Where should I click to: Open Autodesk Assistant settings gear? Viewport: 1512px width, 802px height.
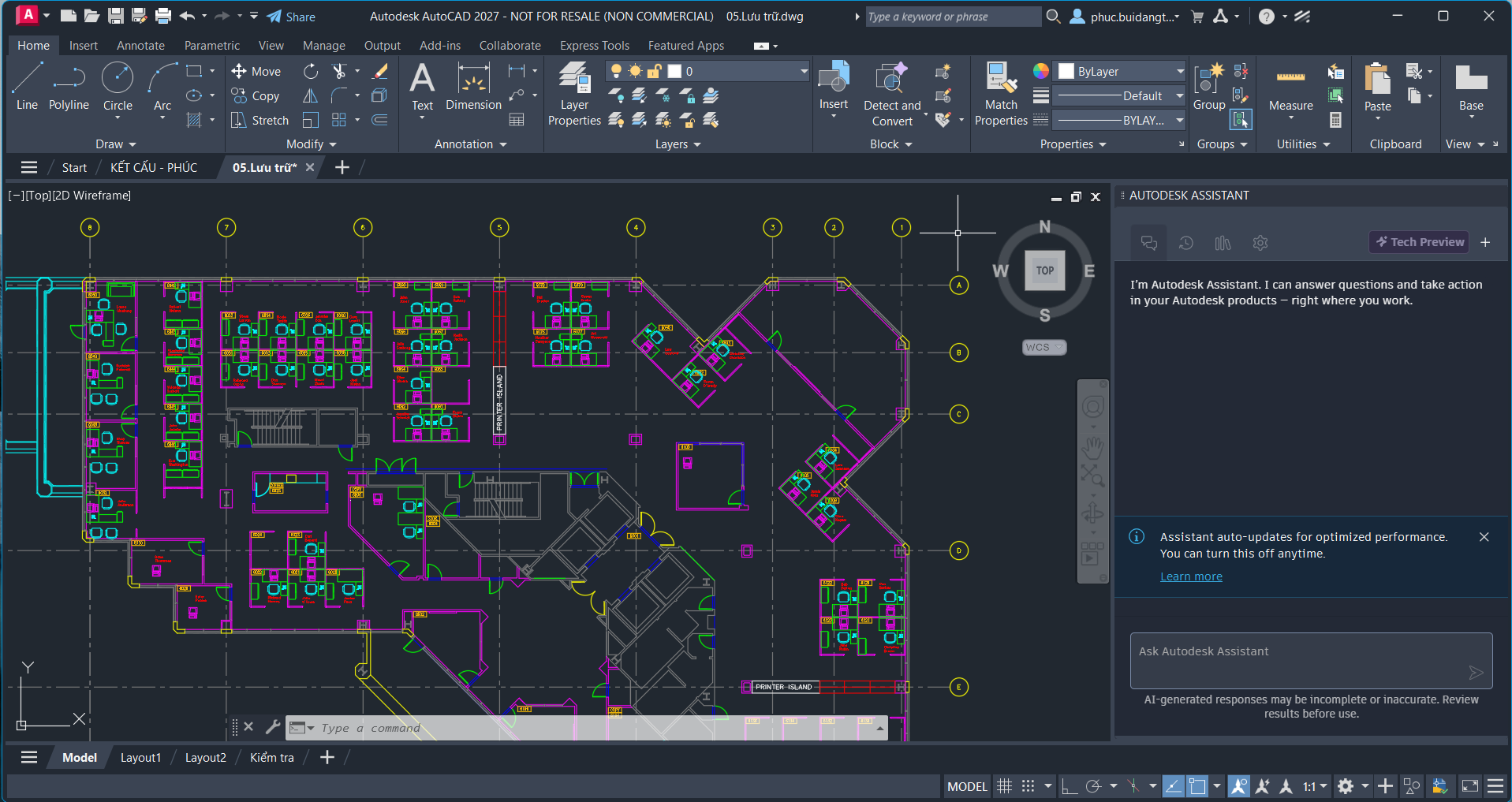tap(1260, 243)
